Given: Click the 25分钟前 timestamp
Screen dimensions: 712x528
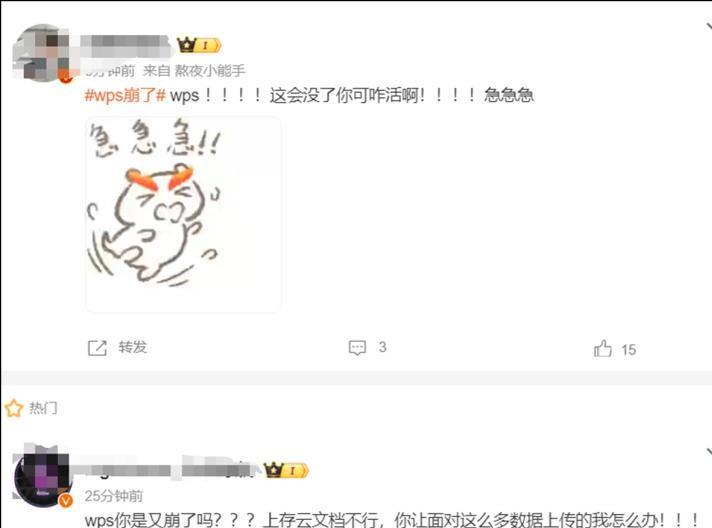Looking at the screenshot, I should tap(114, 496).
